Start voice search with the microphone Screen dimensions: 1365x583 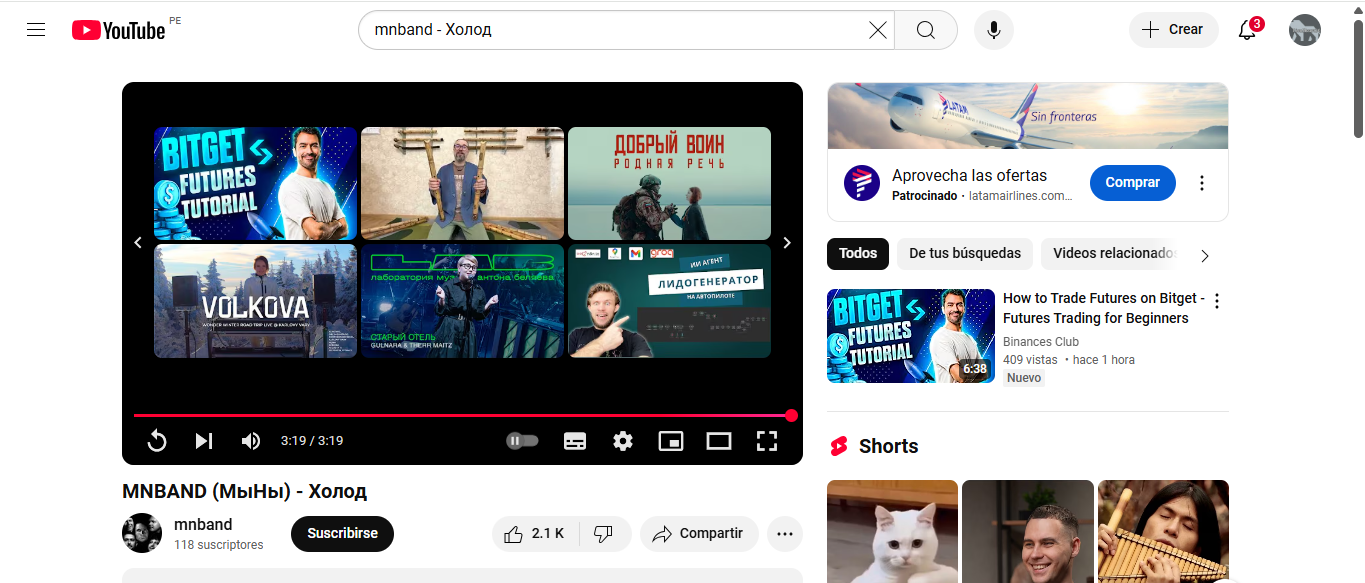(994, 30)
